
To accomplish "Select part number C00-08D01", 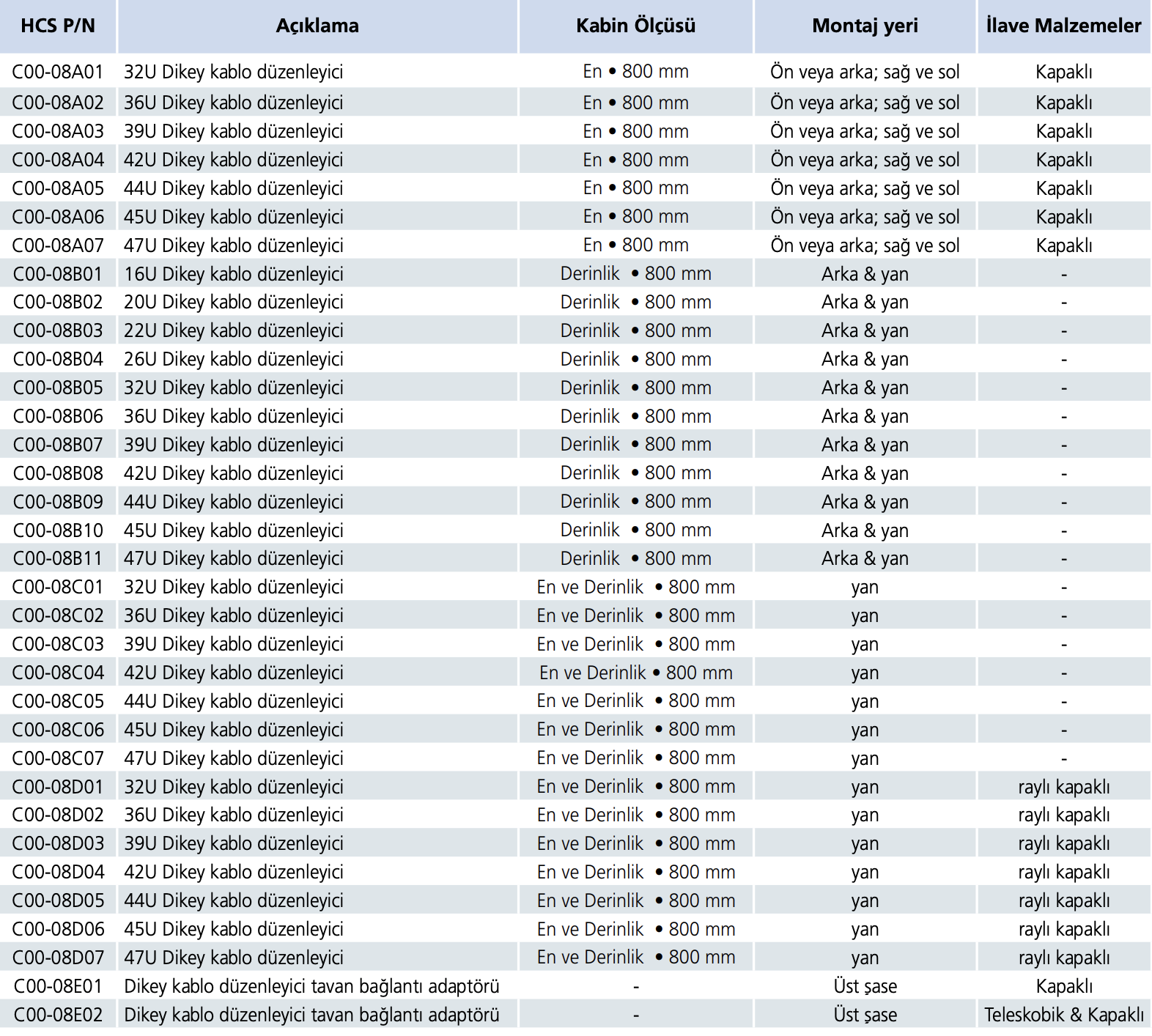I will tap(58, 787).
